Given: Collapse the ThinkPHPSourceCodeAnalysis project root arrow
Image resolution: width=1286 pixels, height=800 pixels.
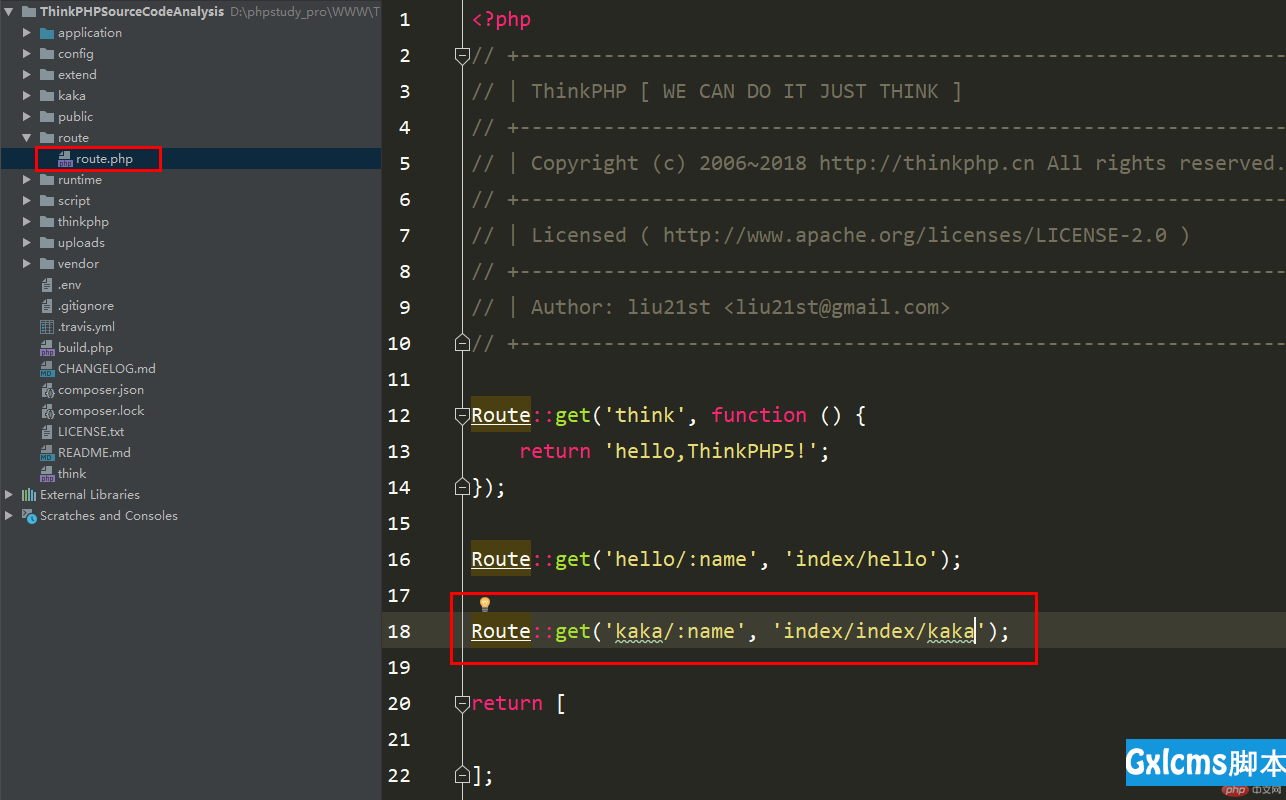Looking at the screenshot, I should [x=10, y=12].
